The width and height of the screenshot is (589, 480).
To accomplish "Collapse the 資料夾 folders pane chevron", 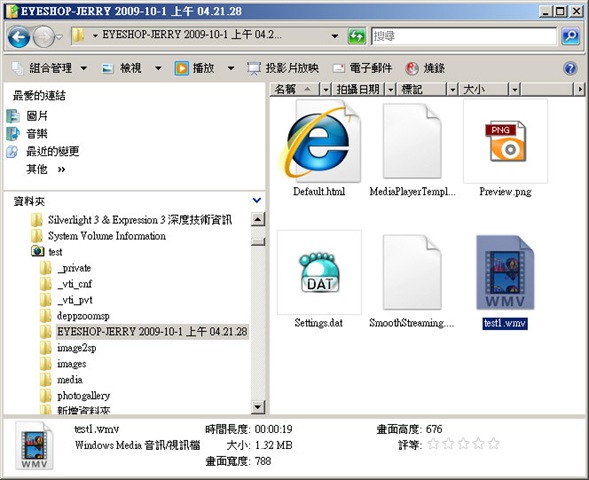I will [x=257, y=200].
